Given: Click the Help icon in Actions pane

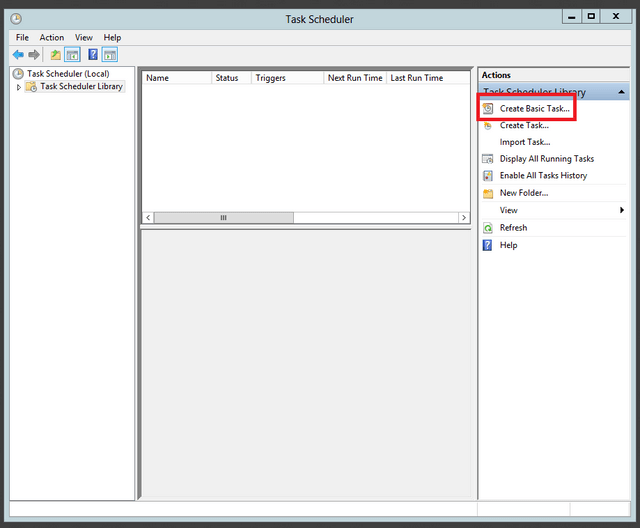Looking at the screenshot, I should pyautogui.click(x=487, y=245).
